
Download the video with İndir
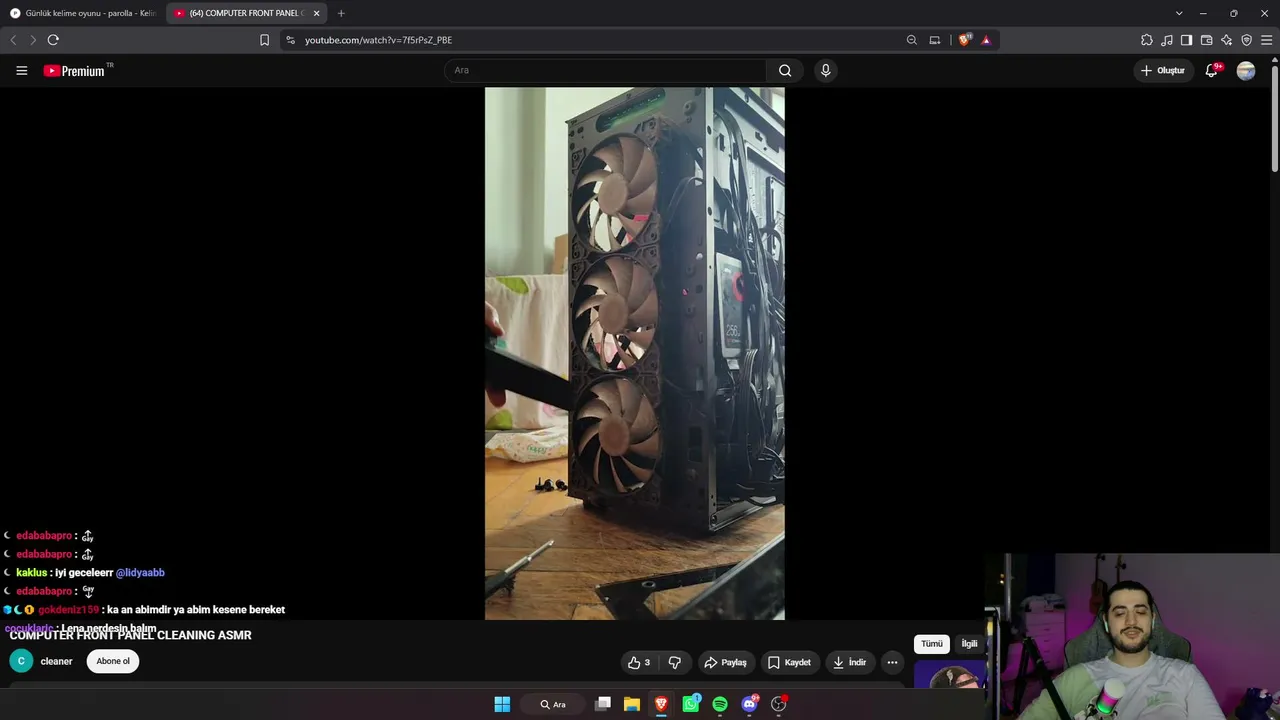coord(849,662)
